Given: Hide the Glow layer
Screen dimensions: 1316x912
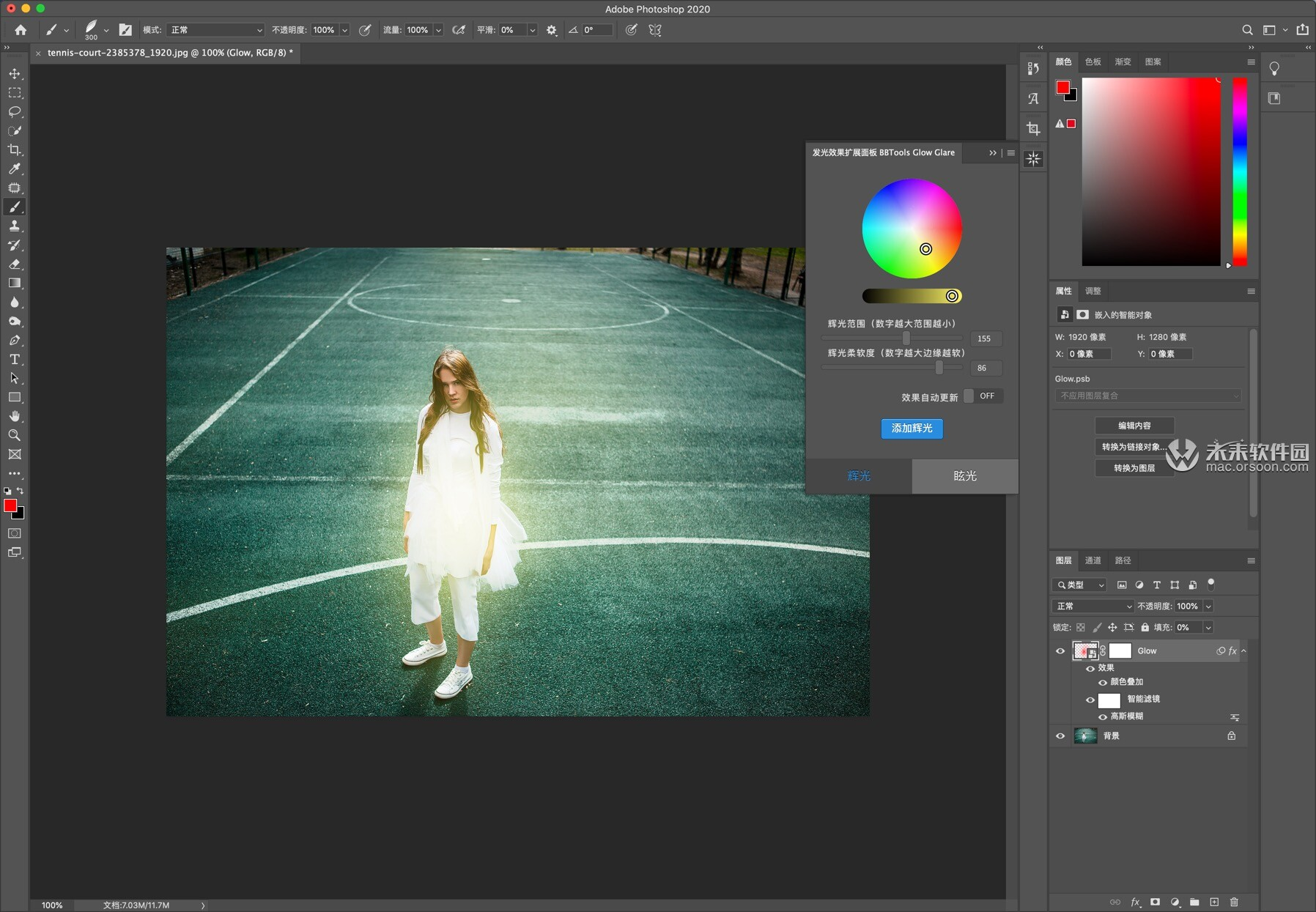Looking at the screenshot, I should [1061, 650].
